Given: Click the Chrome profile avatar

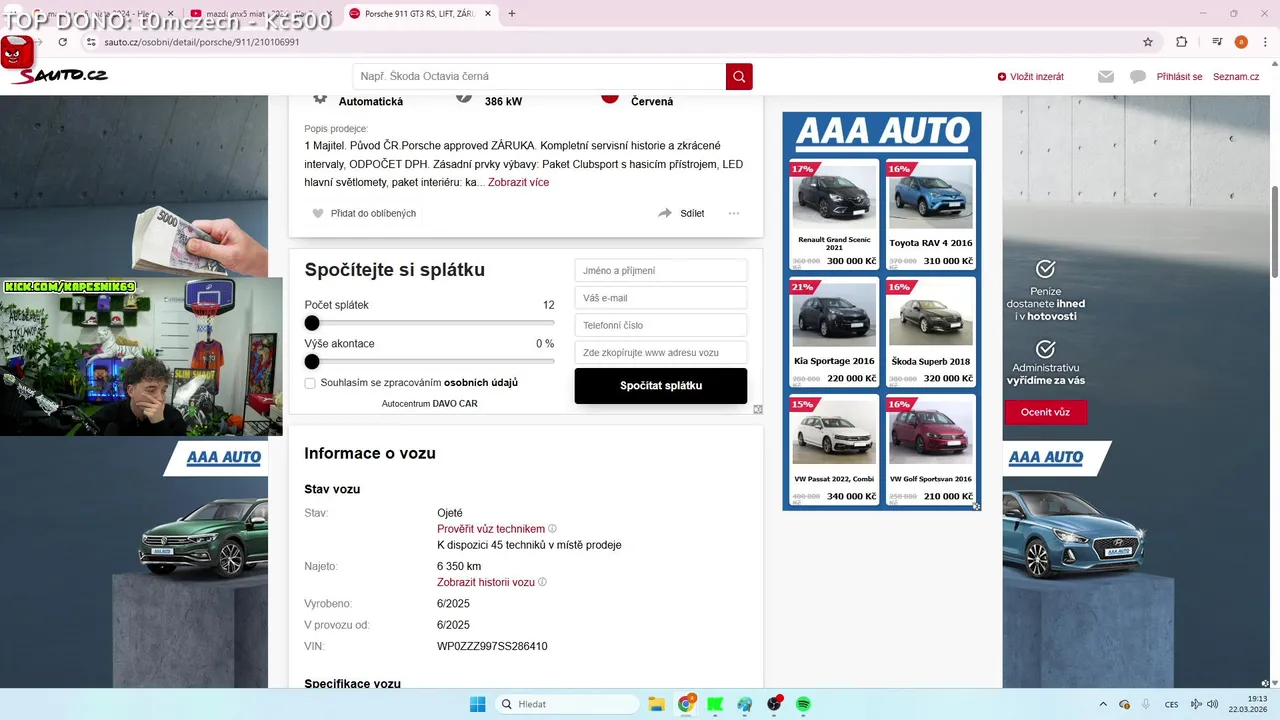Looking at the screenshot, I should (1241, 42).
